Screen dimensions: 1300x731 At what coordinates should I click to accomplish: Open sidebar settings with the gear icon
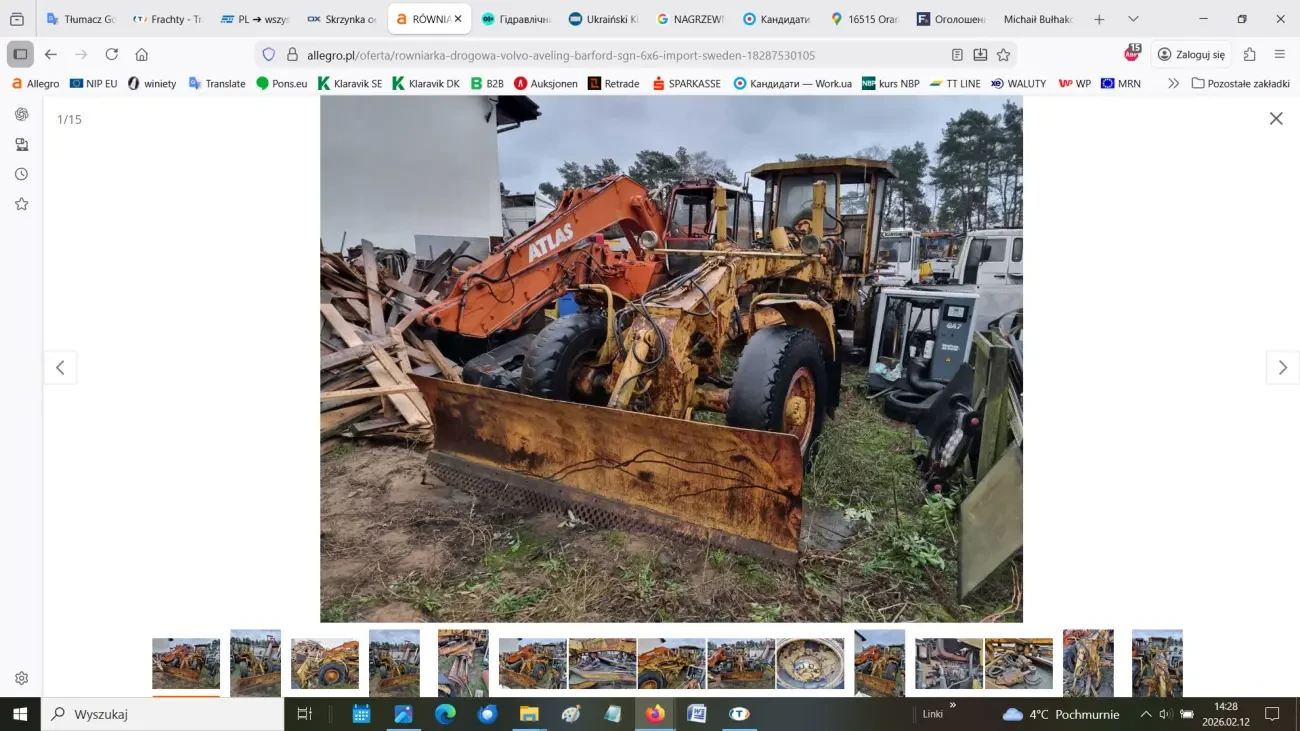21,678
